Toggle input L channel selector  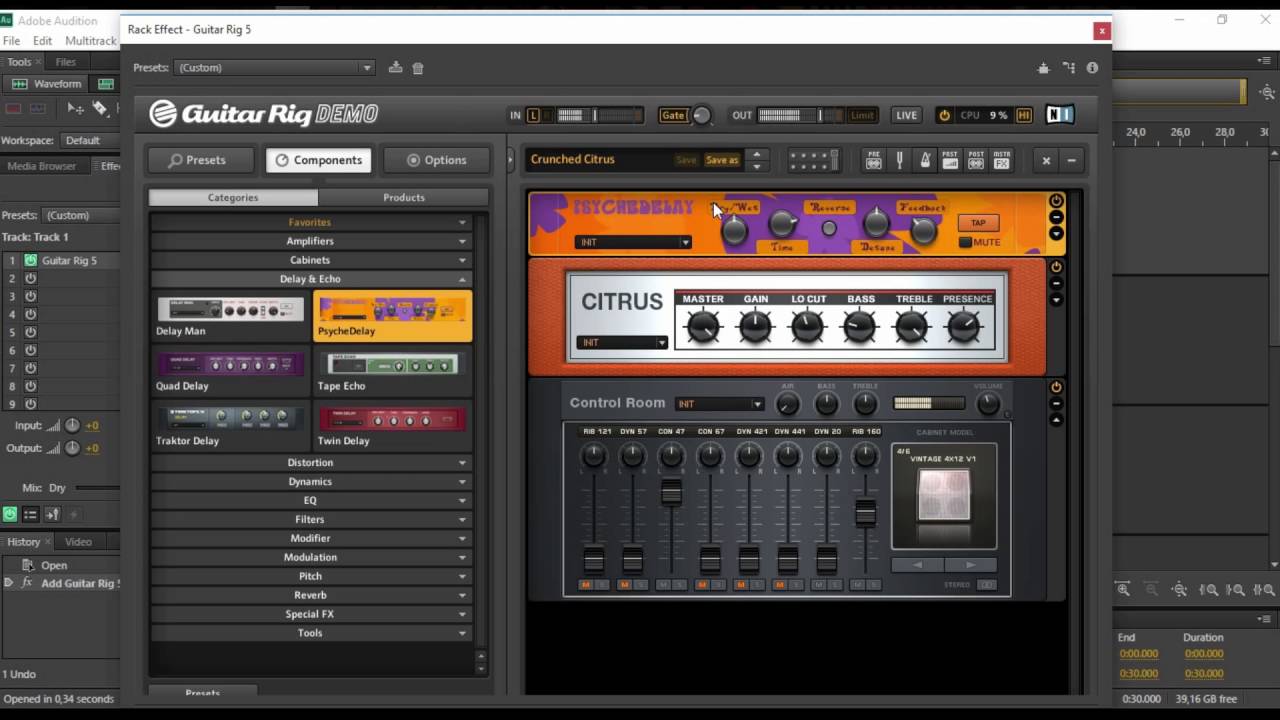533,115
